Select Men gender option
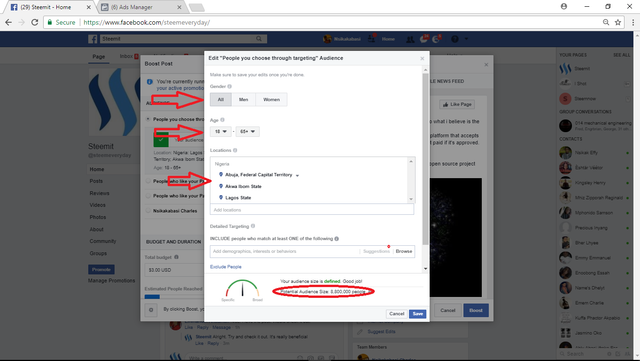 pyautogui.click(x=244, y=99)
